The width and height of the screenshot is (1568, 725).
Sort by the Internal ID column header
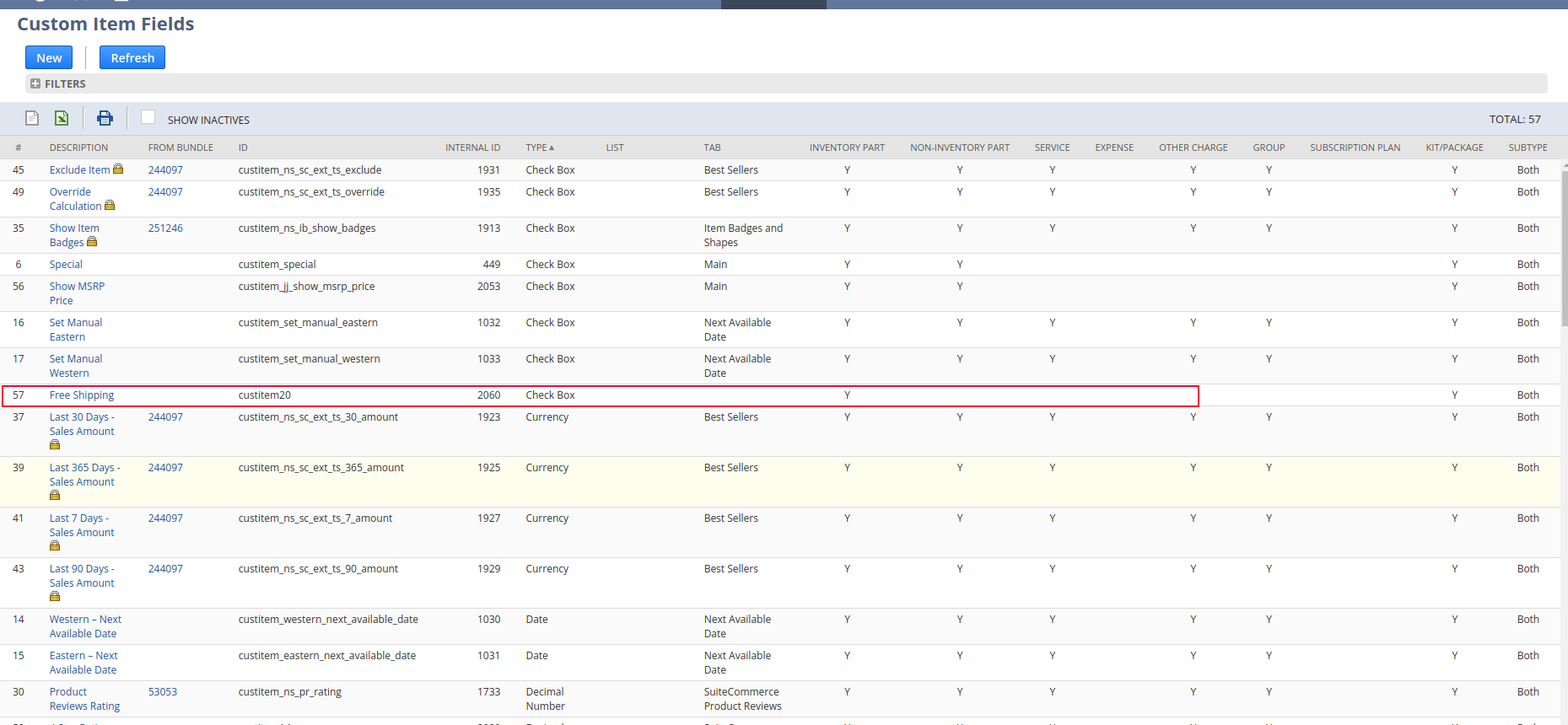click(x=472, y=148)
